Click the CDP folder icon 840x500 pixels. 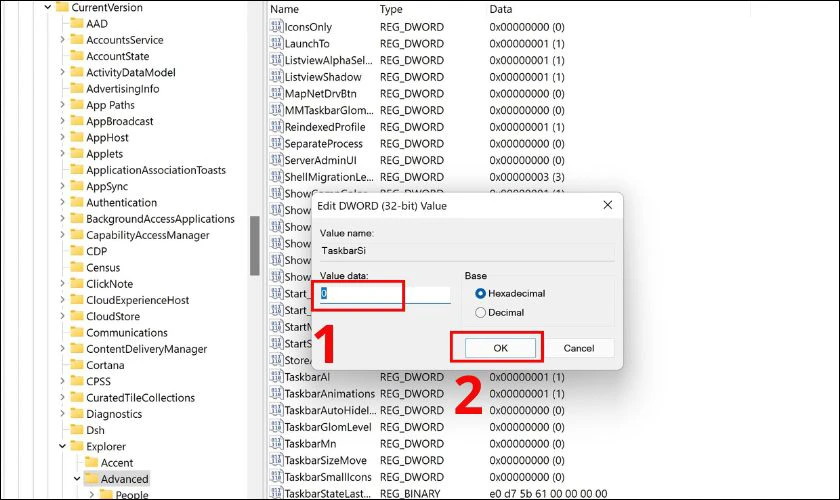[77, 251]
